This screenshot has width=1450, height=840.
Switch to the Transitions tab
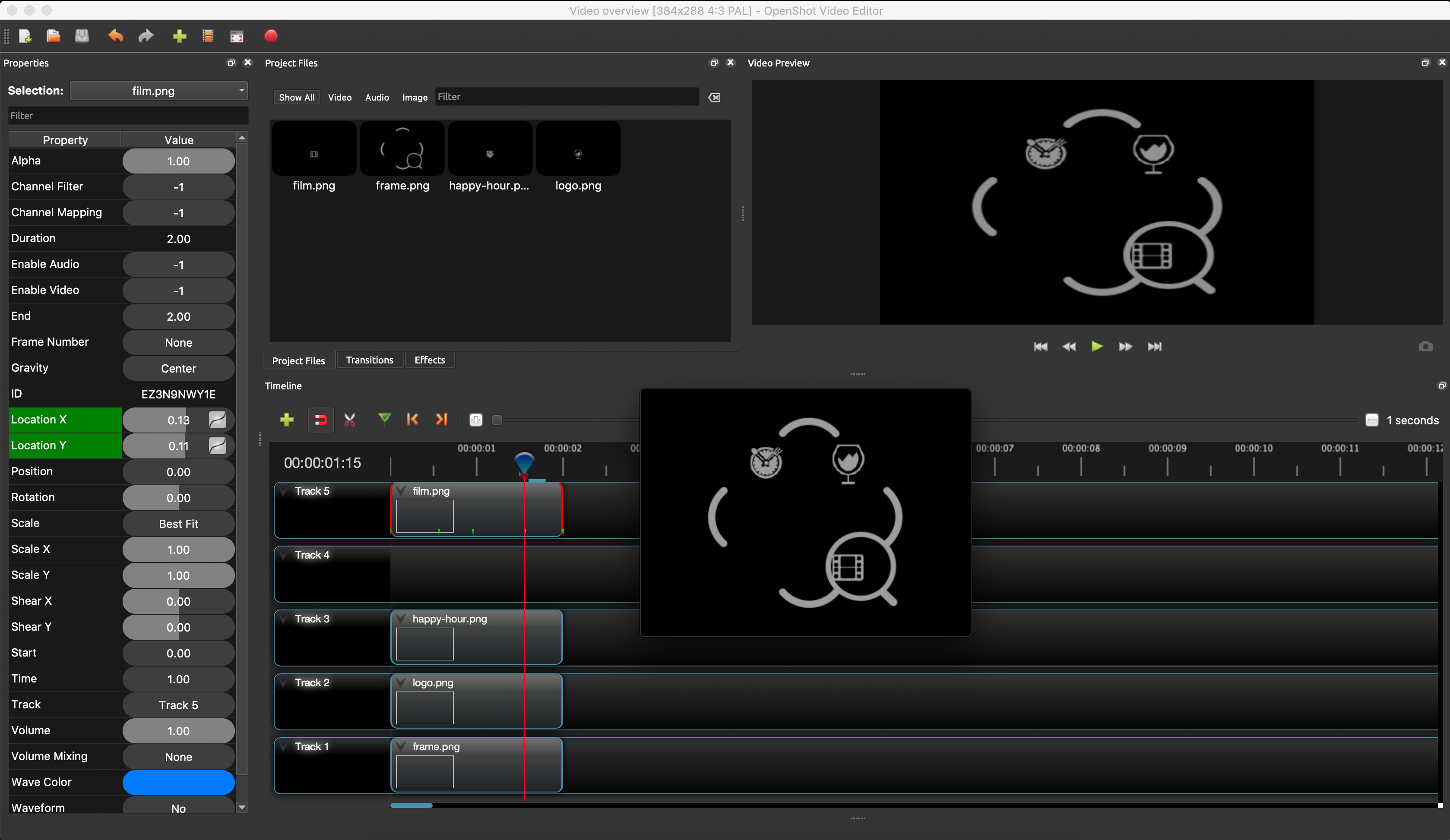[369, 360]
